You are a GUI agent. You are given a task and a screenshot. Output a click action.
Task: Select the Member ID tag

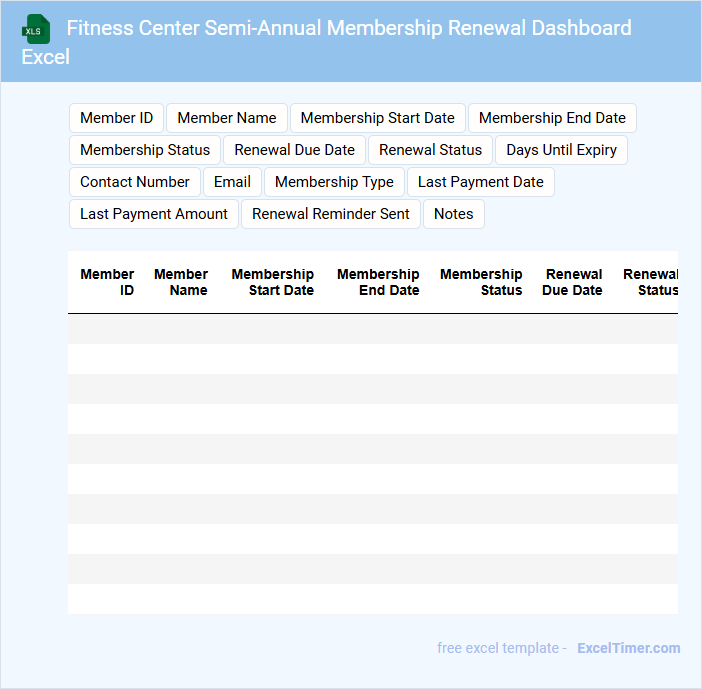click(116, 118)
